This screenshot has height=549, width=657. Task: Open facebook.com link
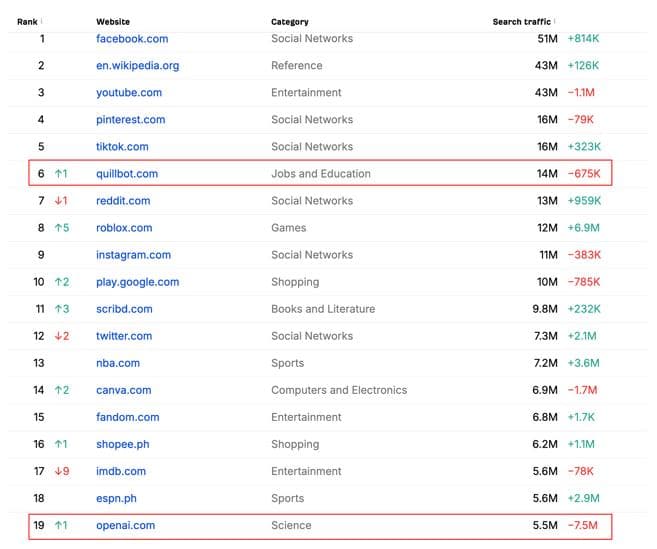pos(132,39)
